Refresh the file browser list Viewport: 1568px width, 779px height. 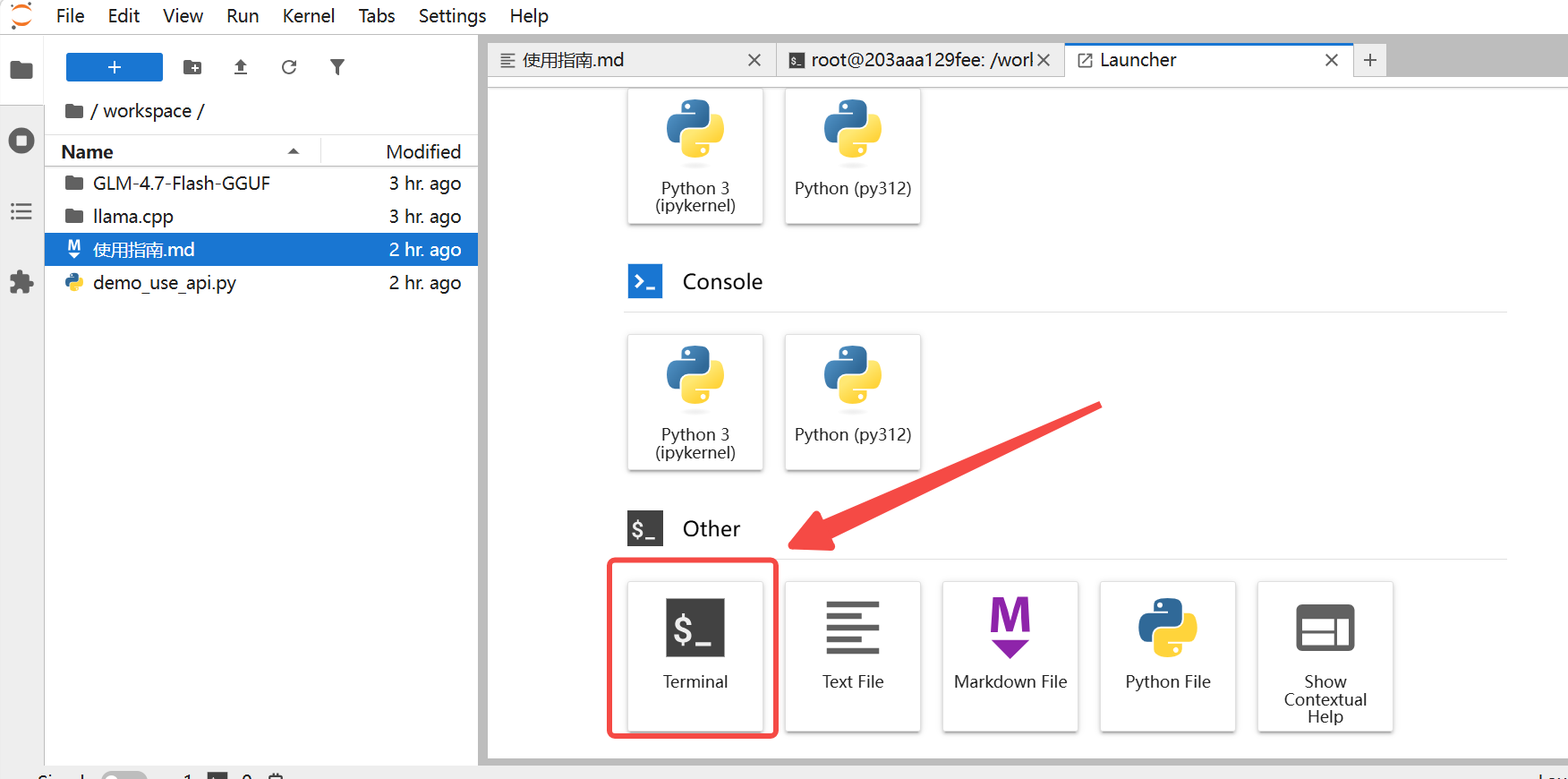click(x=289, y=67)
